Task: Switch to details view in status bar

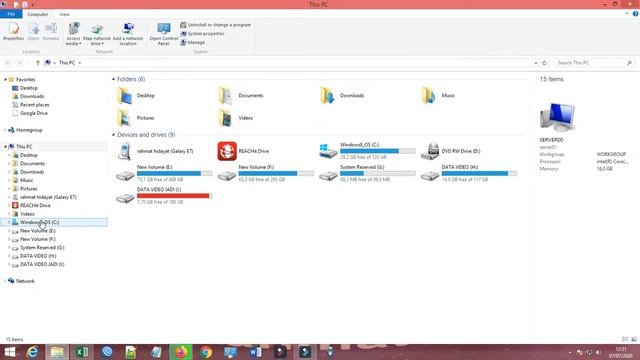Action: [625, 340]
